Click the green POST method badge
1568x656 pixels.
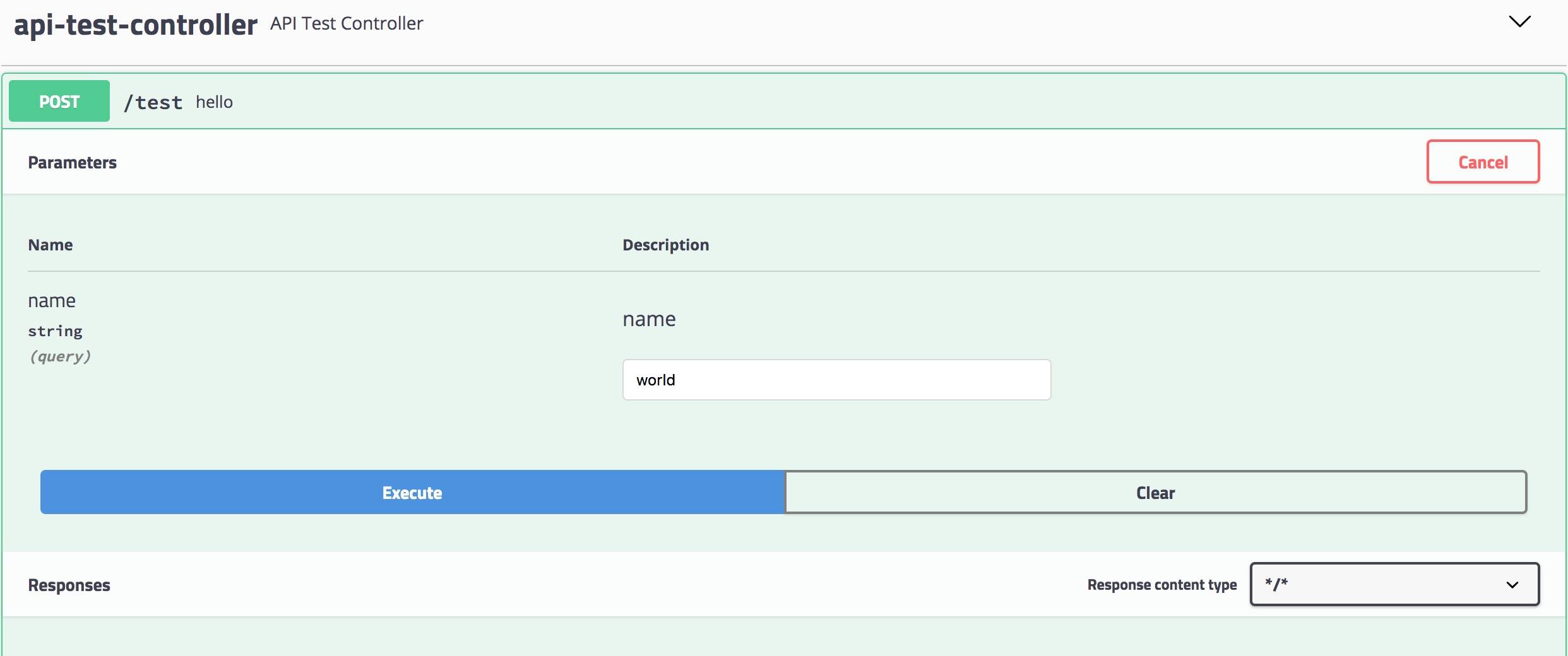coord(59,101)
